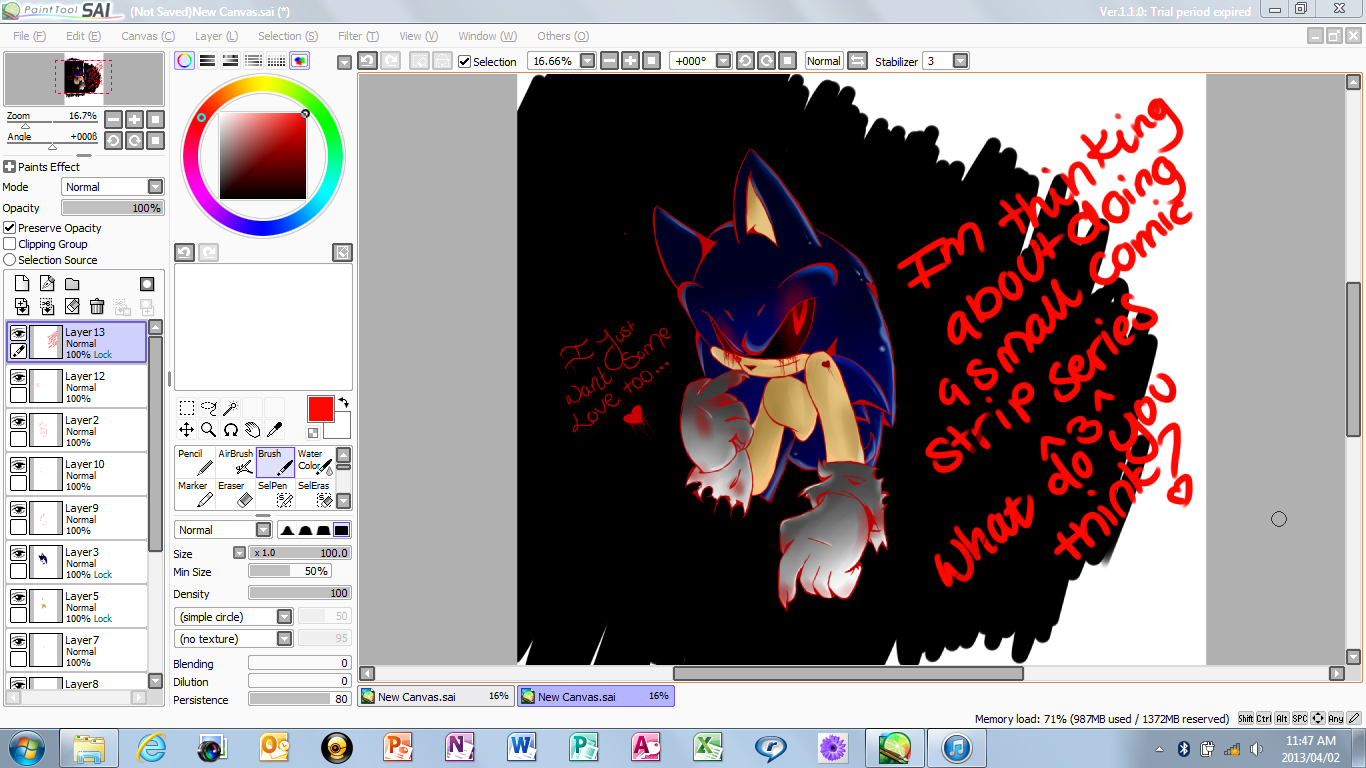Open Word from the taskbar

(522, 748)
